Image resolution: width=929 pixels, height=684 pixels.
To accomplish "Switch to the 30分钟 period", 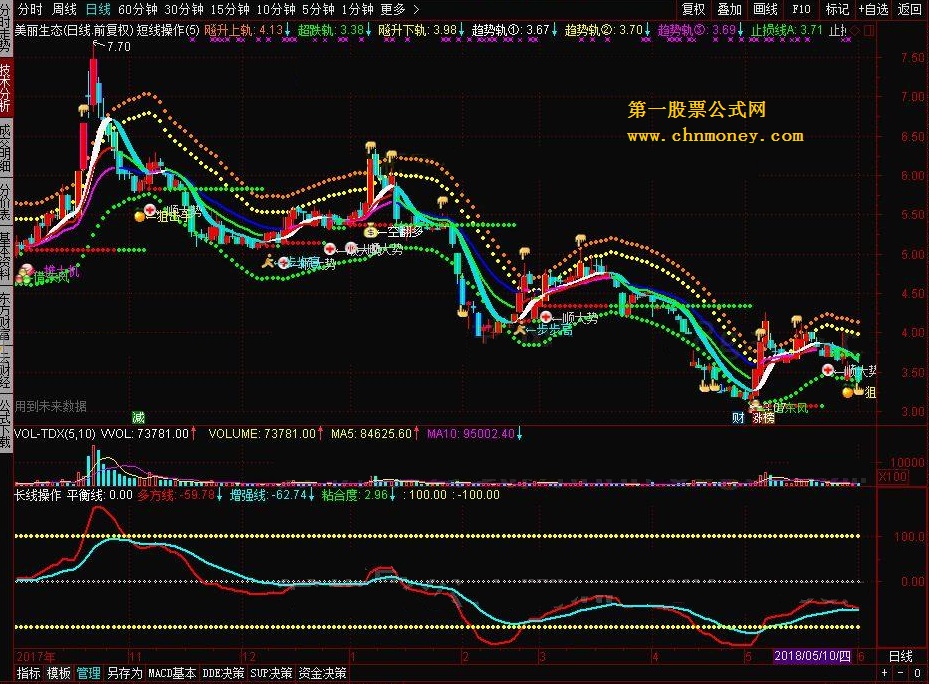I will [184, 9].
